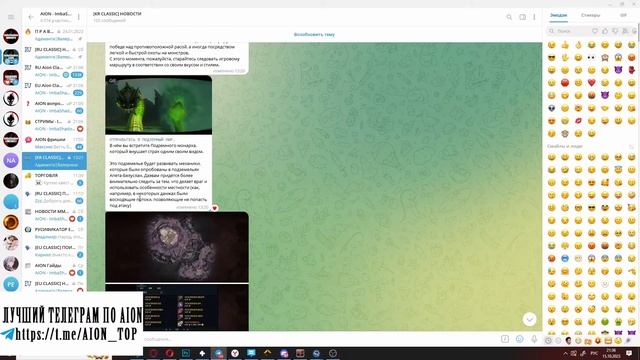Go back with the arrow beside AION header
640x360 pixels.
(31, 17)
